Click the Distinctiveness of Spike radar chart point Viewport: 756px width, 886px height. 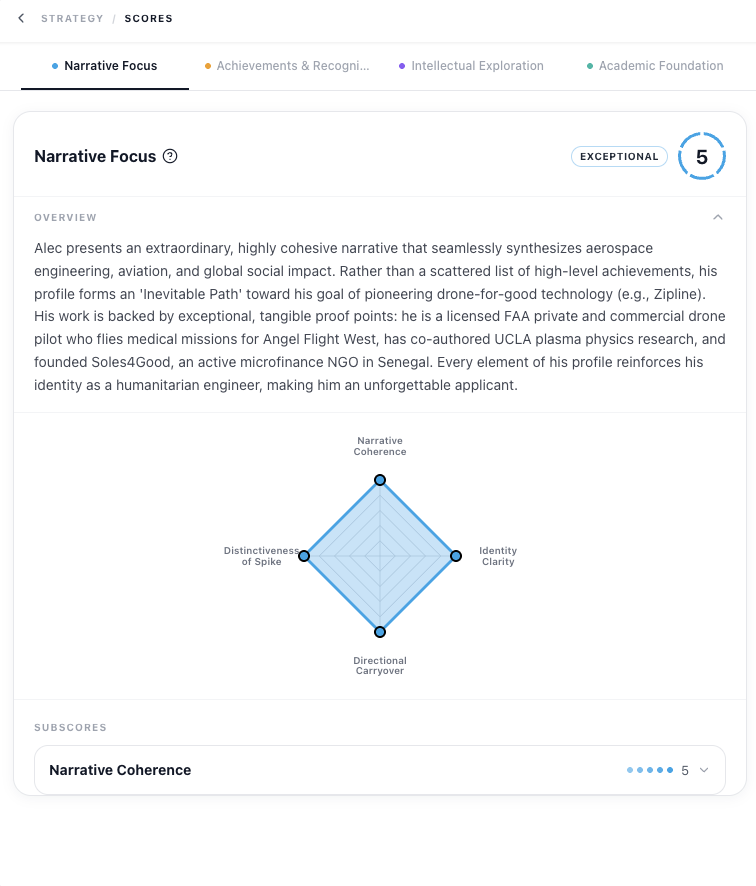click(x=304, y=556)
